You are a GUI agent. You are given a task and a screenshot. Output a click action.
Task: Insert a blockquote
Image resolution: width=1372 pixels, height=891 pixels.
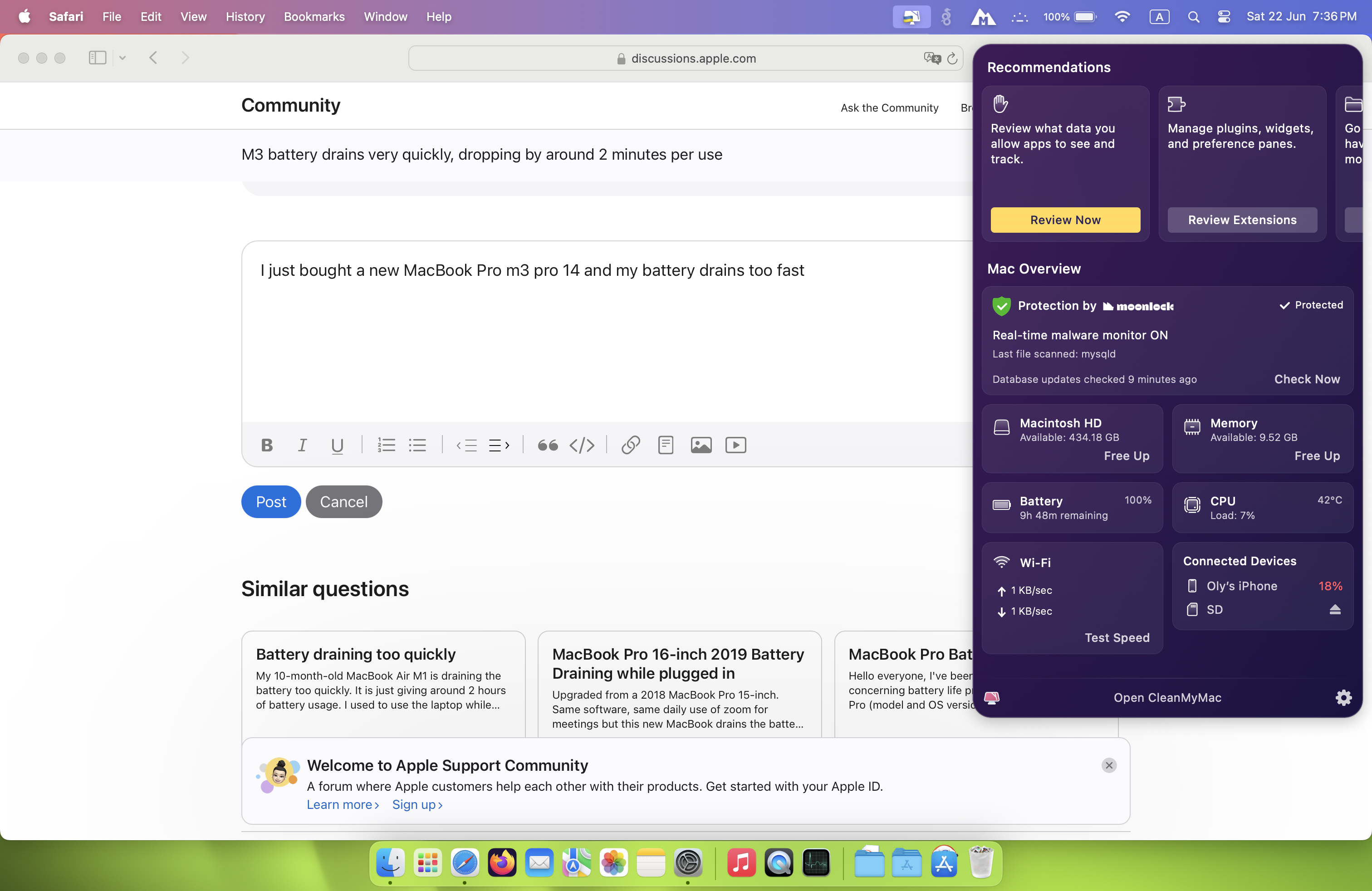tap(547, 445)
